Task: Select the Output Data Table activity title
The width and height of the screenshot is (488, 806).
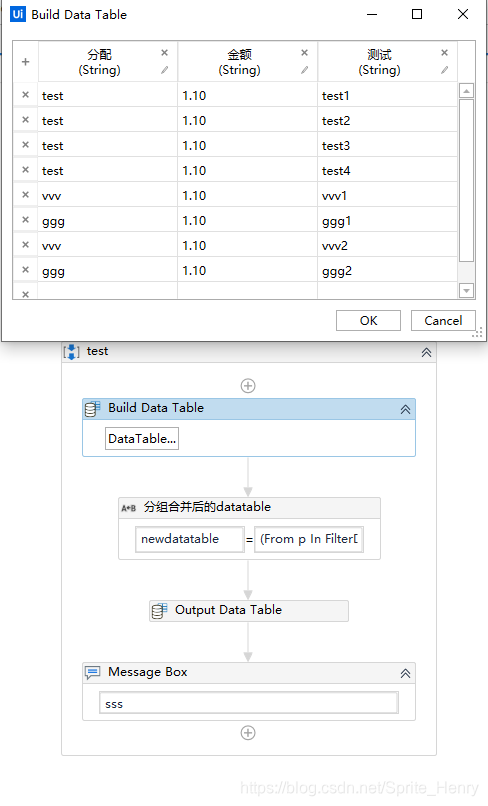Action: [x=228, y=610]
